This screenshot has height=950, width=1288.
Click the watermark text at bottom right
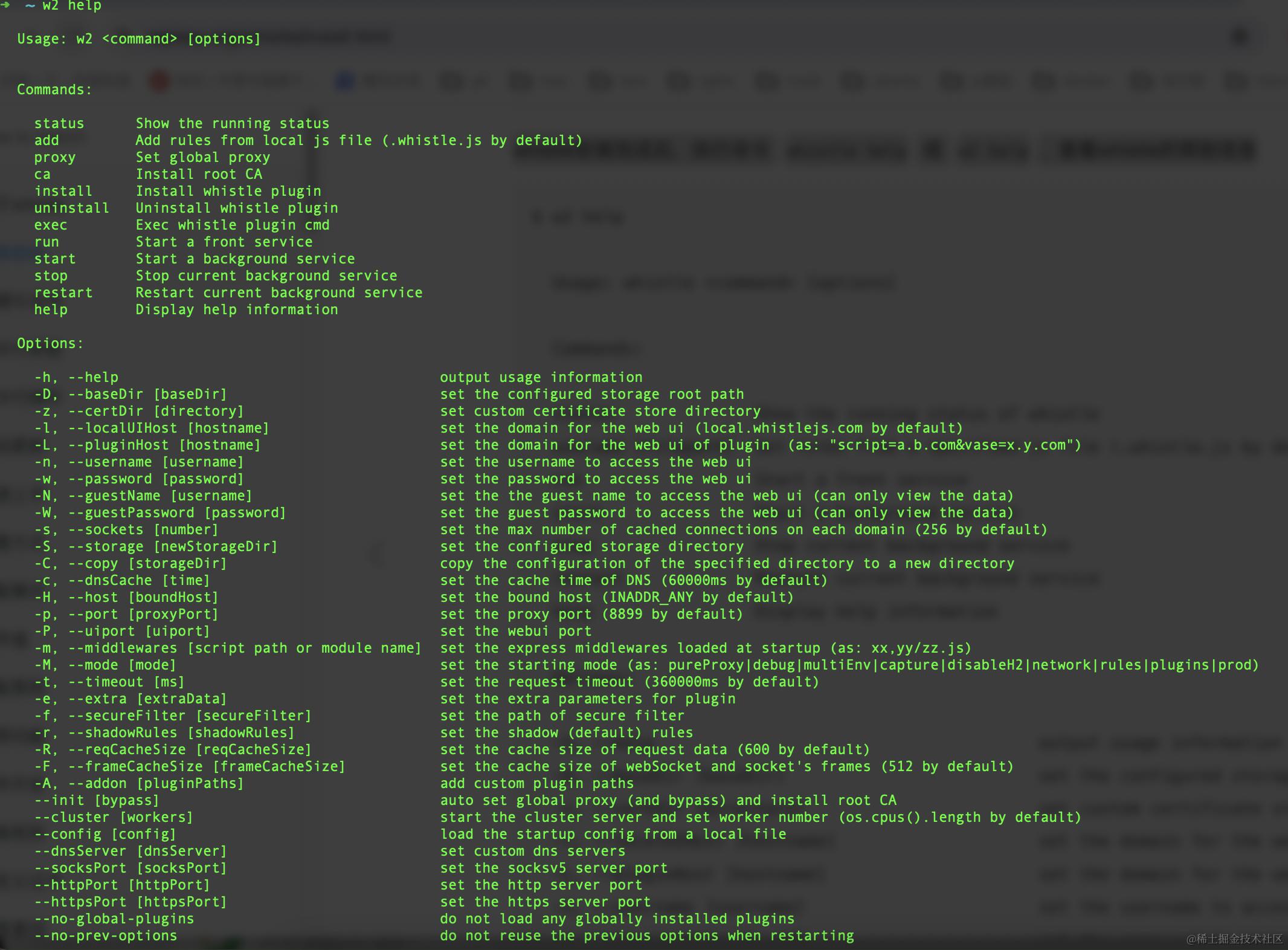point(1234,939)
